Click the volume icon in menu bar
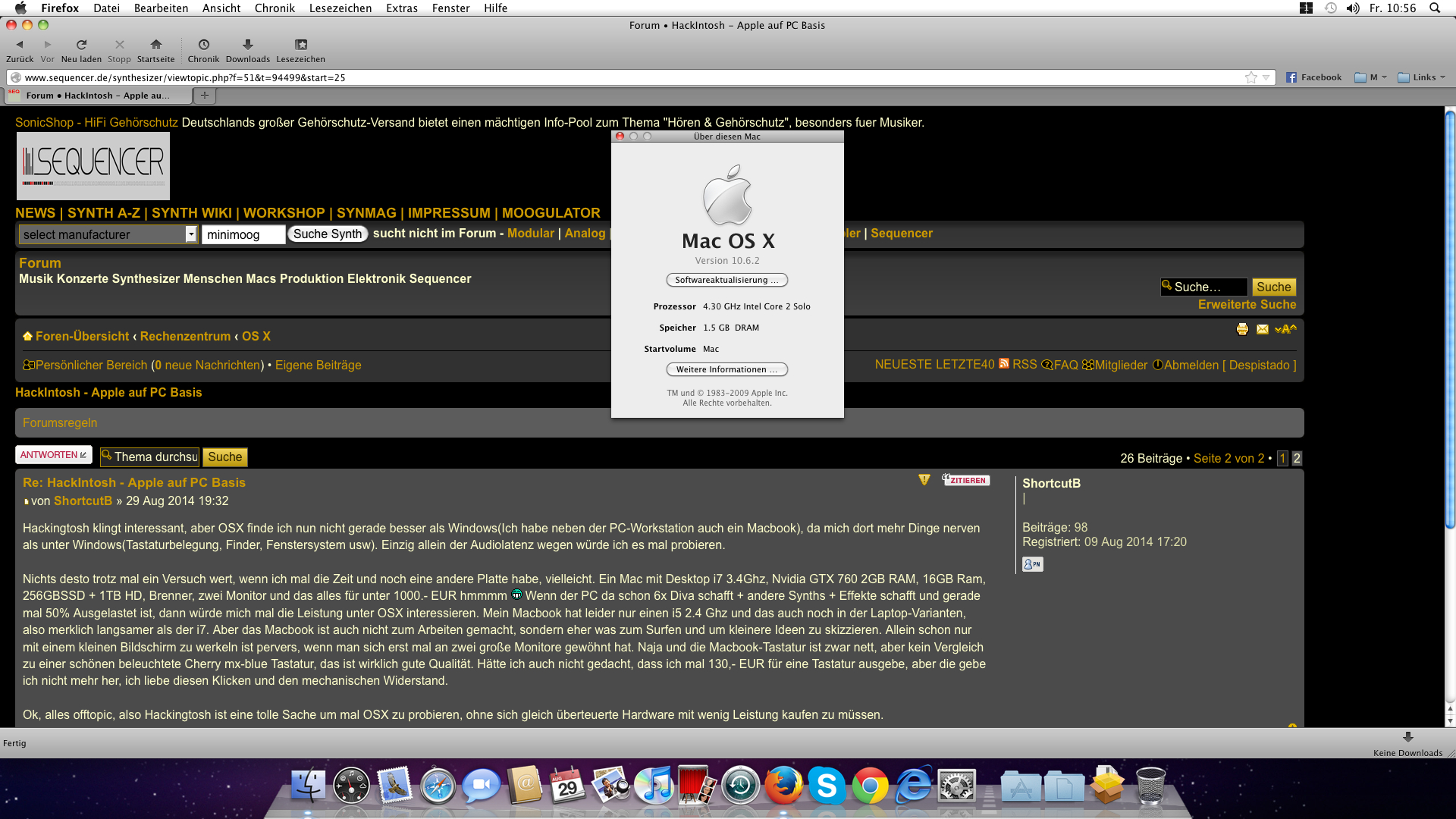 tap(1353, 8)
